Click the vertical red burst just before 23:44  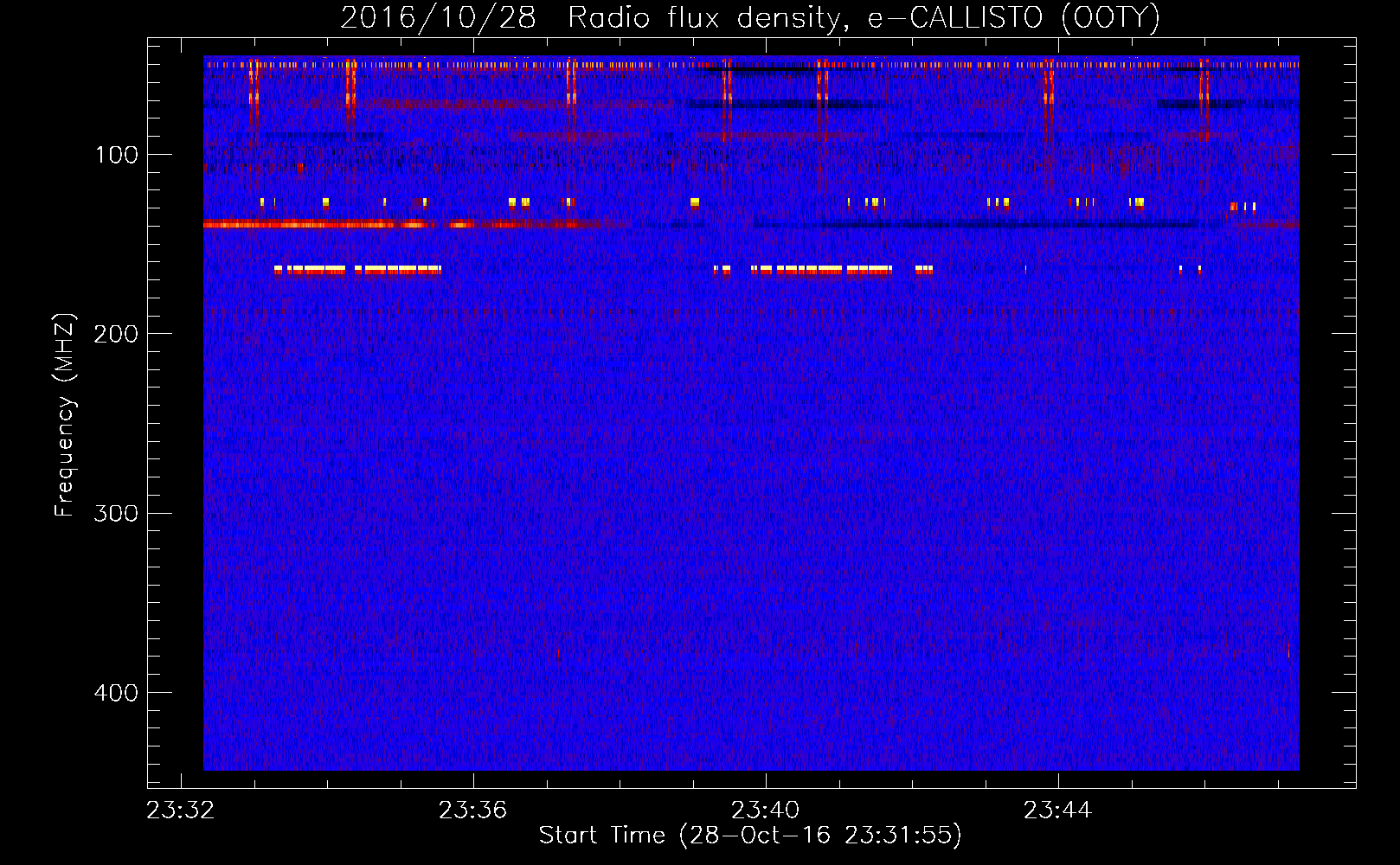click(x=1048, y=99)
